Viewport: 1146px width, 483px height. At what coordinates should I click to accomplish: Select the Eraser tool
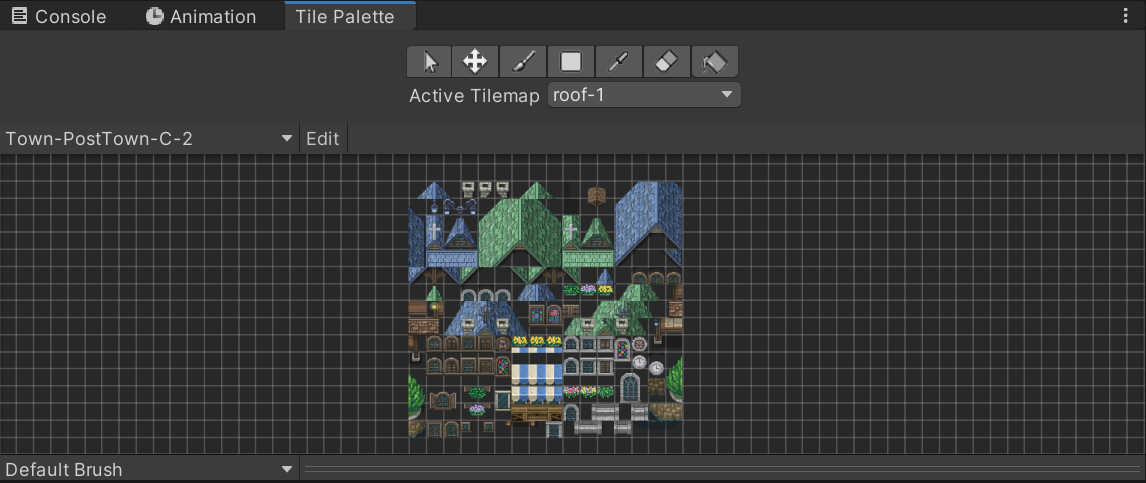pos(666,62)
